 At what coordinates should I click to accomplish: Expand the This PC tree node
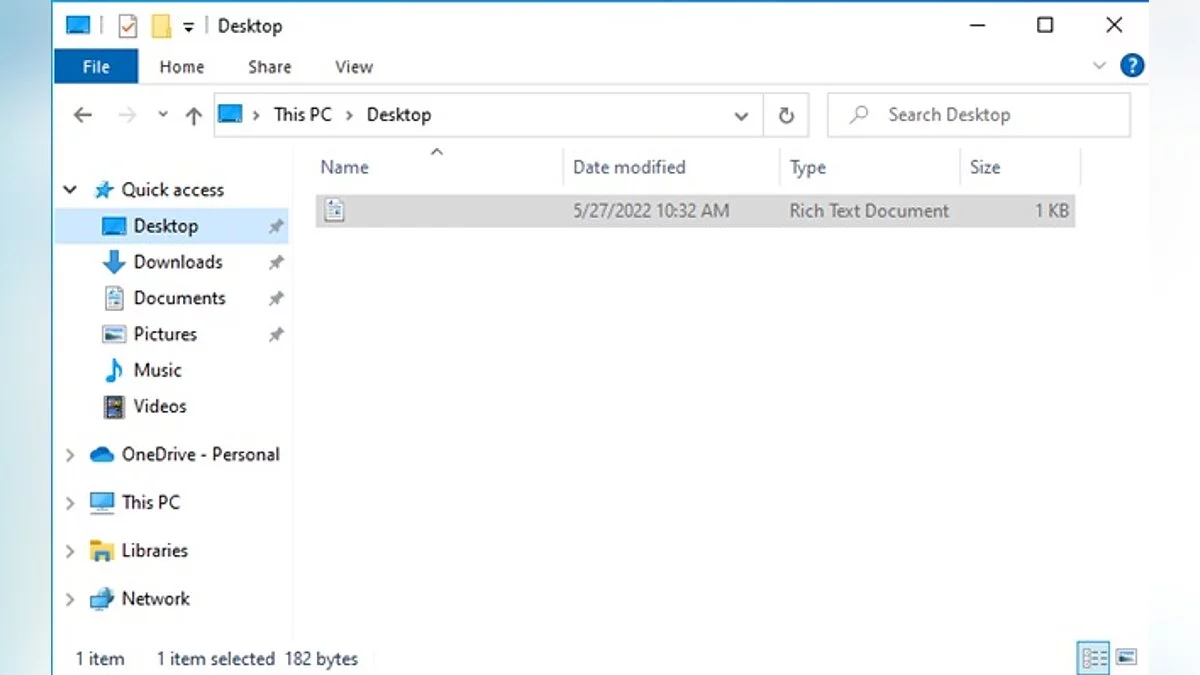coord(70,503)
